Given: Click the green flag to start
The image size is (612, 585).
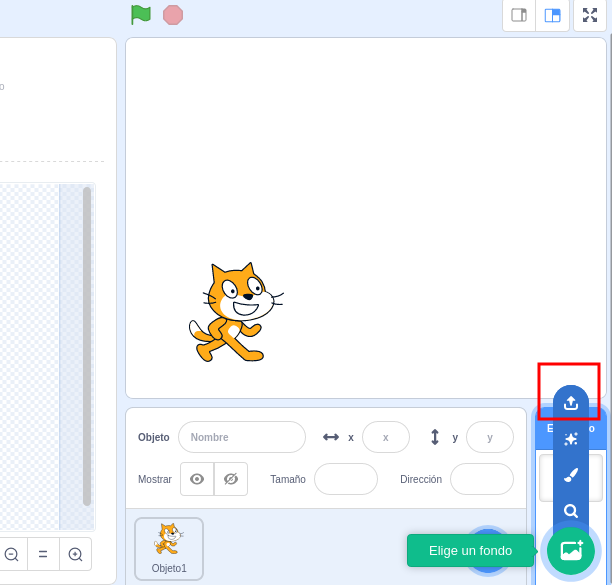Looking at the screenshot, I should pyautogui.click(x=141, y=15).
